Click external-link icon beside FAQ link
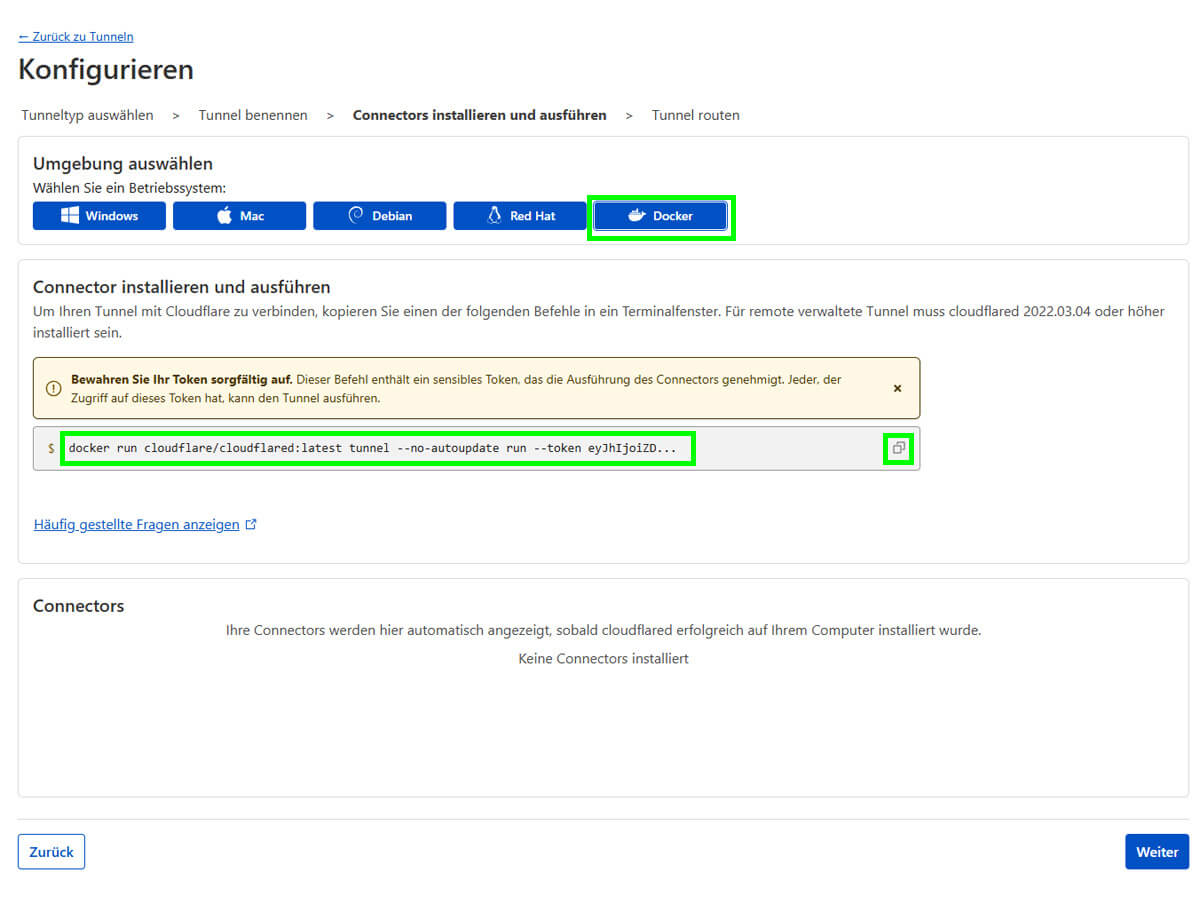The image size is (1200, 920). pyautogui.click(x=251, y=524)
